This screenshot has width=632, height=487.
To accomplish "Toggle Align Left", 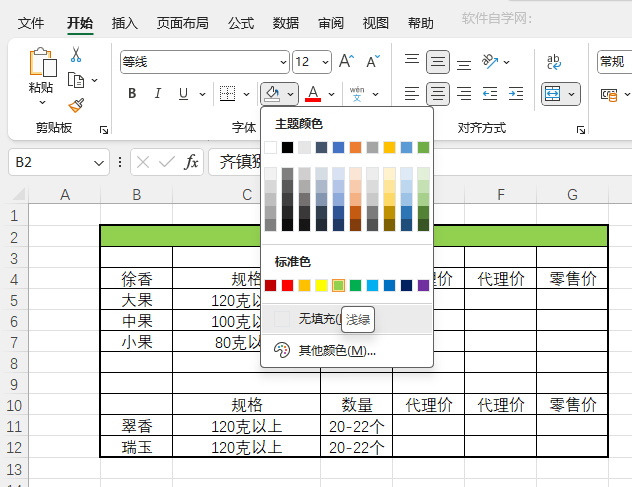I will pos(412,94).
